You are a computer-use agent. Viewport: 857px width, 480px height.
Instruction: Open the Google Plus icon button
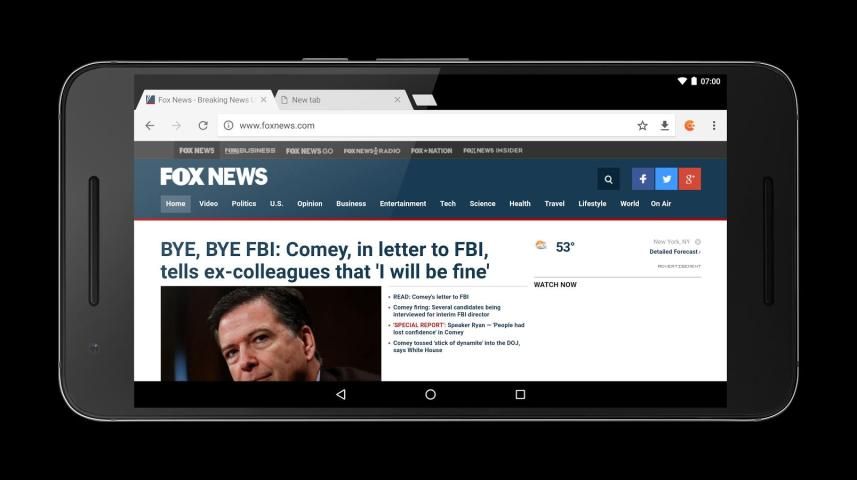690,179
